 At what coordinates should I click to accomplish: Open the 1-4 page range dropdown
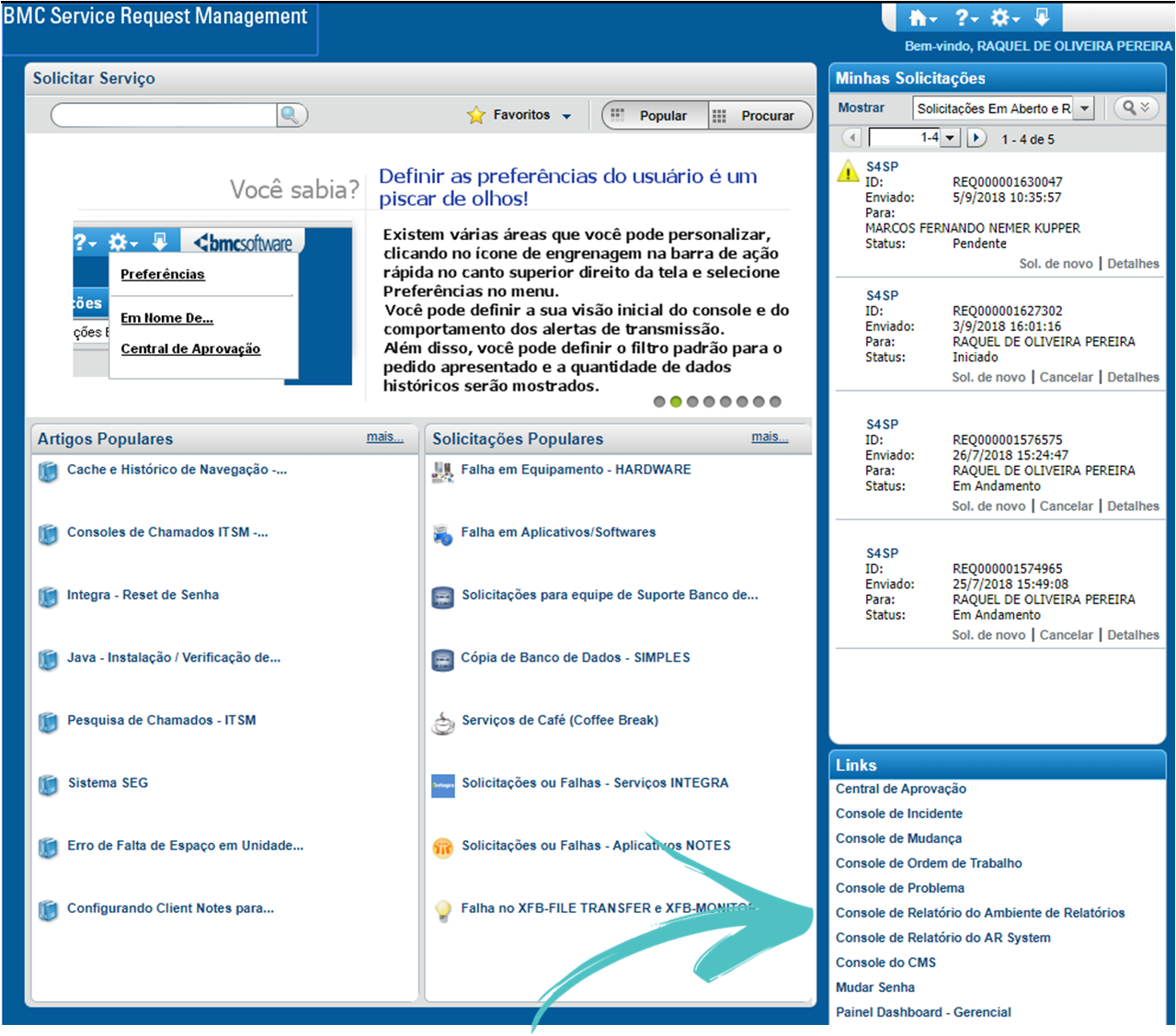951,138
